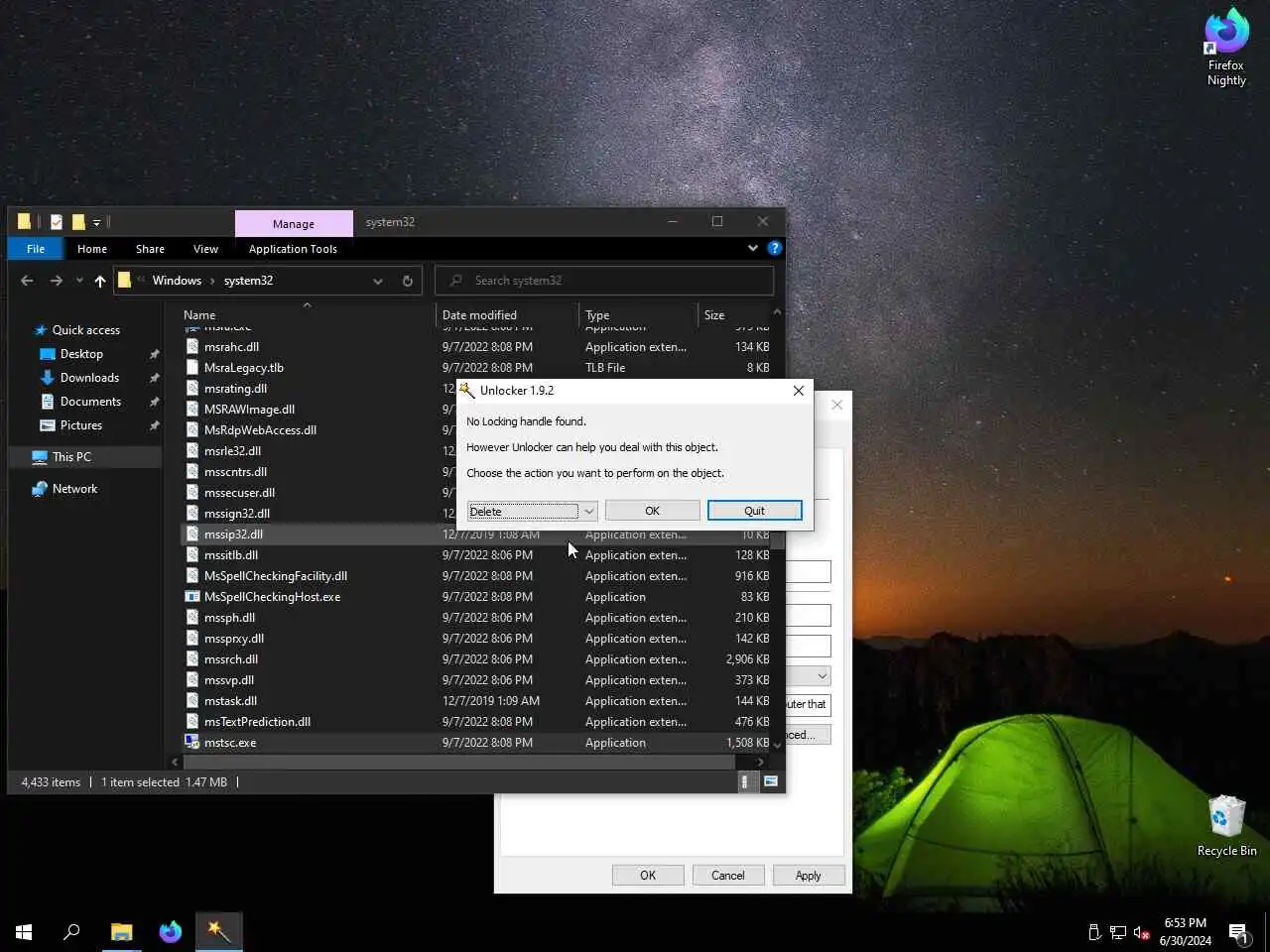Open customize quick access toolbar dropdown
The height and width of the screenshot is (952, 1270).
pos(96,222)
